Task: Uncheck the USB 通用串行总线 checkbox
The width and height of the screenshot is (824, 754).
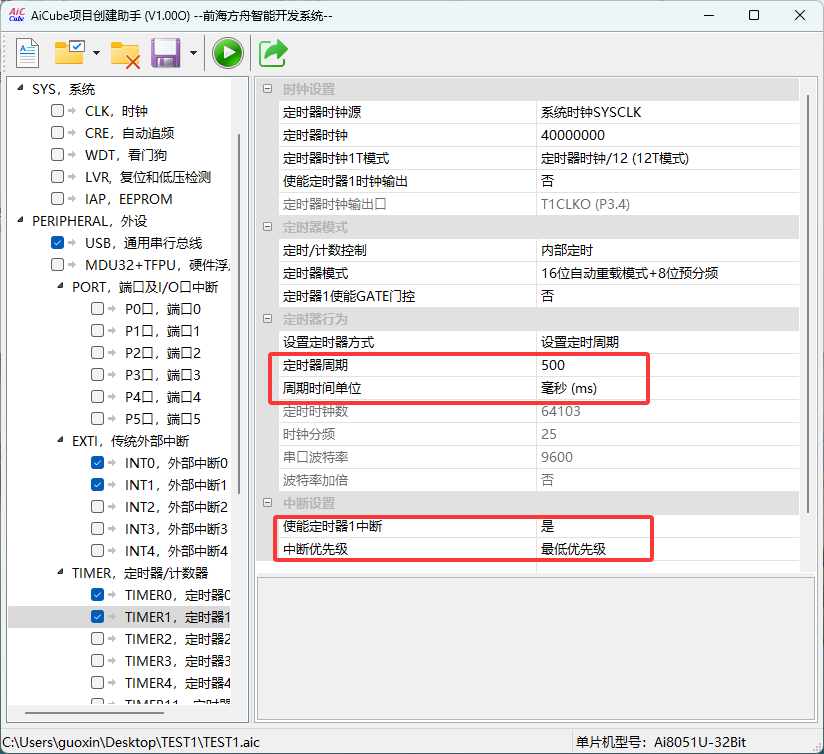Action: click(x=58, y=243)
